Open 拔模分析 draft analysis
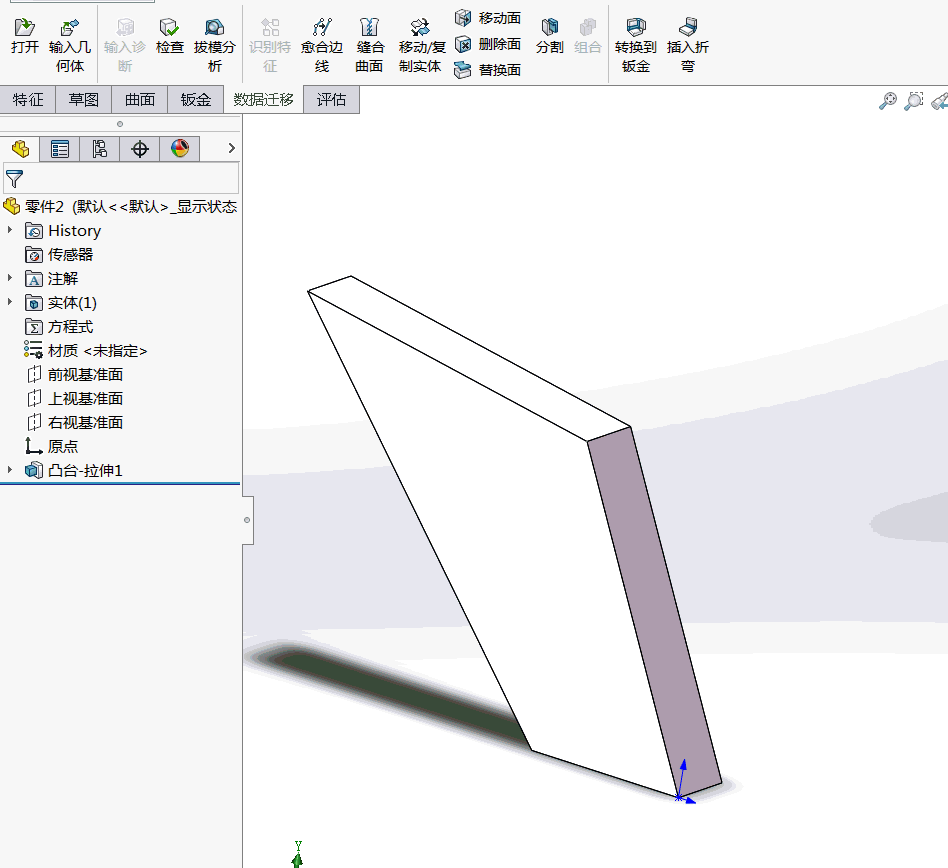The height and width of the screenshot is (868, 948). click(215, 46)
